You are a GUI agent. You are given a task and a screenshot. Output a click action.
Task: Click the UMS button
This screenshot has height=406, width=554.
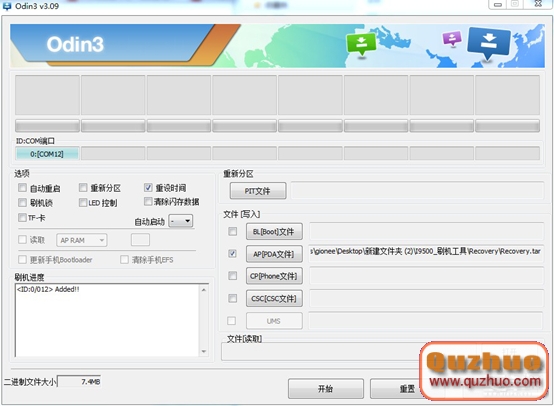click(274, 321)
